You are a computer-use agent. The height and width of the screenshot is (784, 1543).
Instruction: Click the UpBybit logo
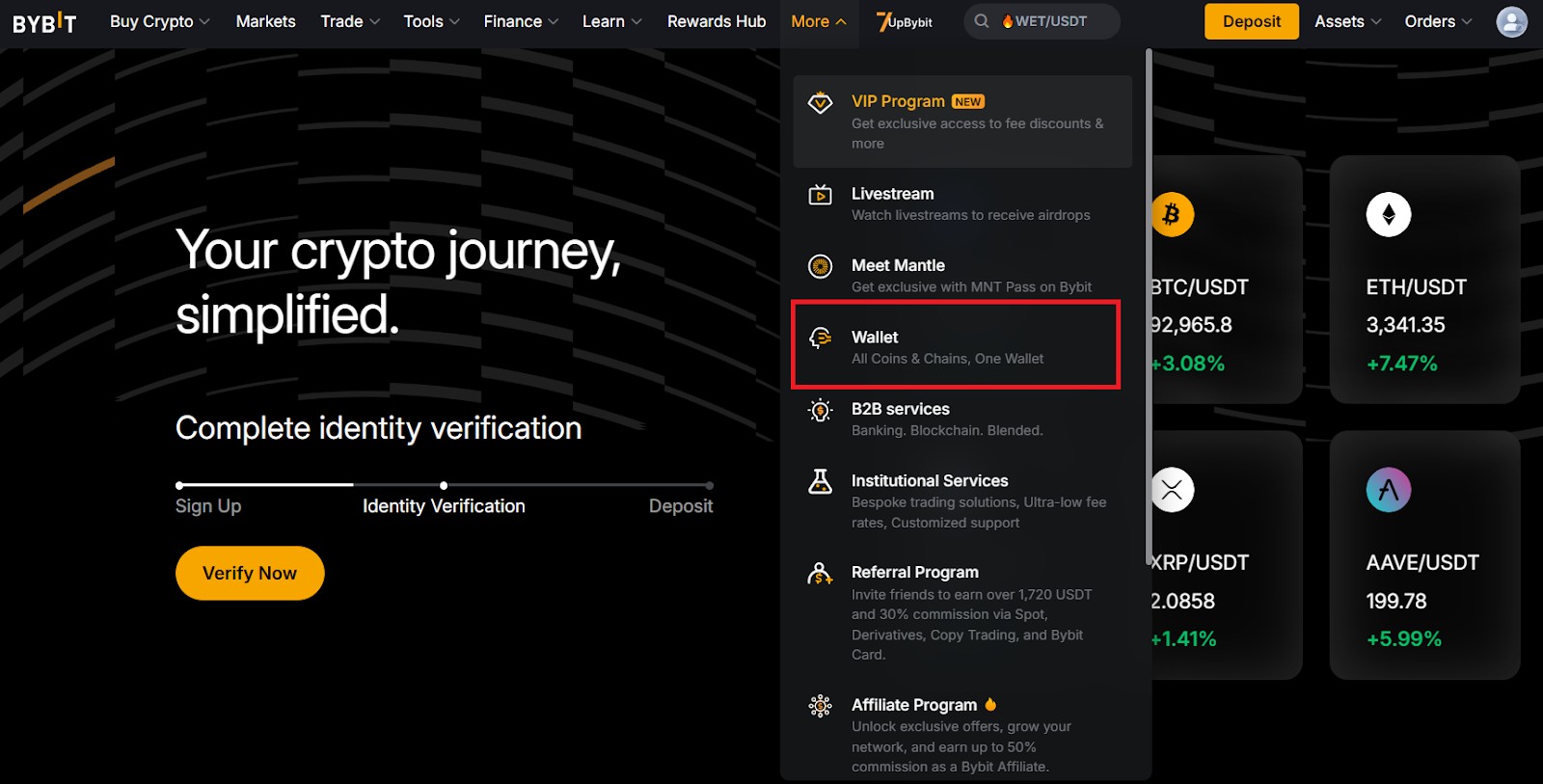[x=904, y=21]
